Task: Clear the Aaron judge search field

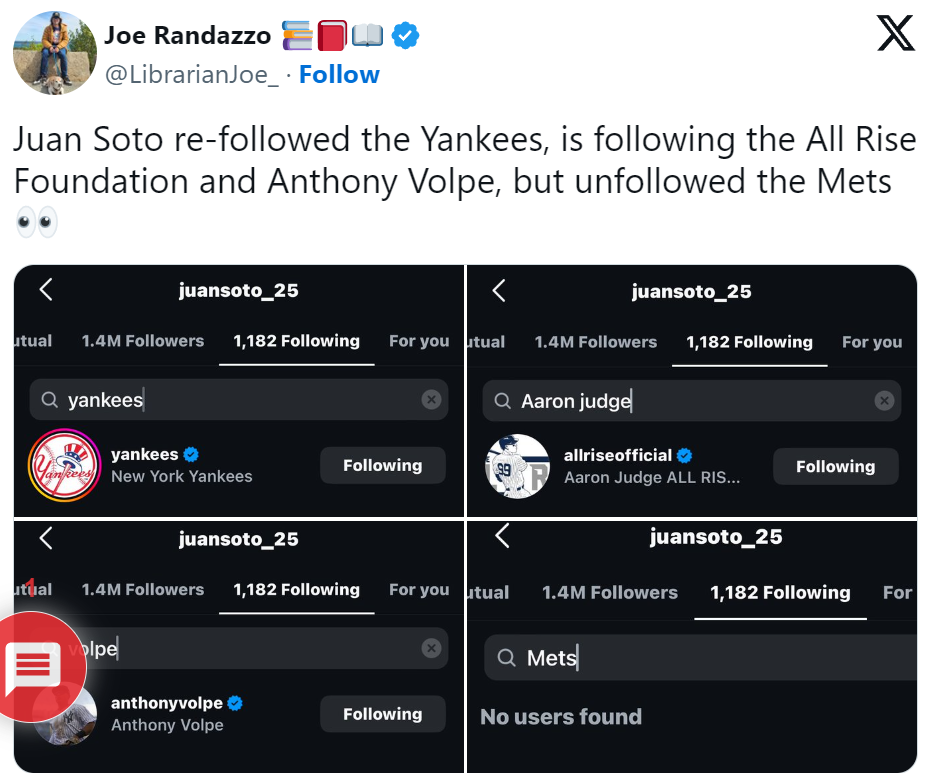Action: click(884, 401)
